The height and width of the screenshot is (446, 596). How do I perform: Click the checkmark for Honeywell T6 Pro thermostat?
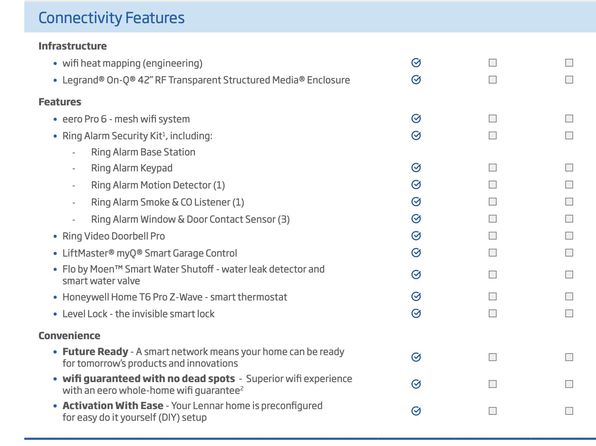(416, 296)
